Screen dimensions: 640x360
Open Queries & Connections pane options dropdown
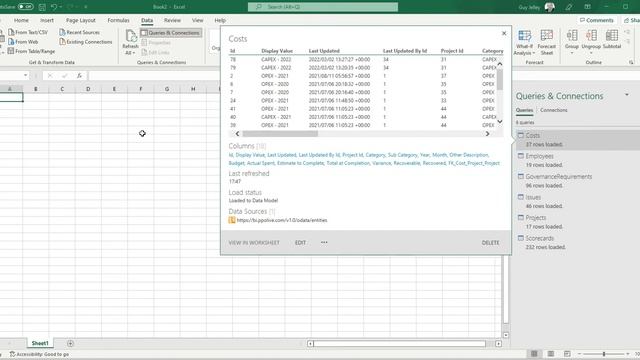click(627, 95)
